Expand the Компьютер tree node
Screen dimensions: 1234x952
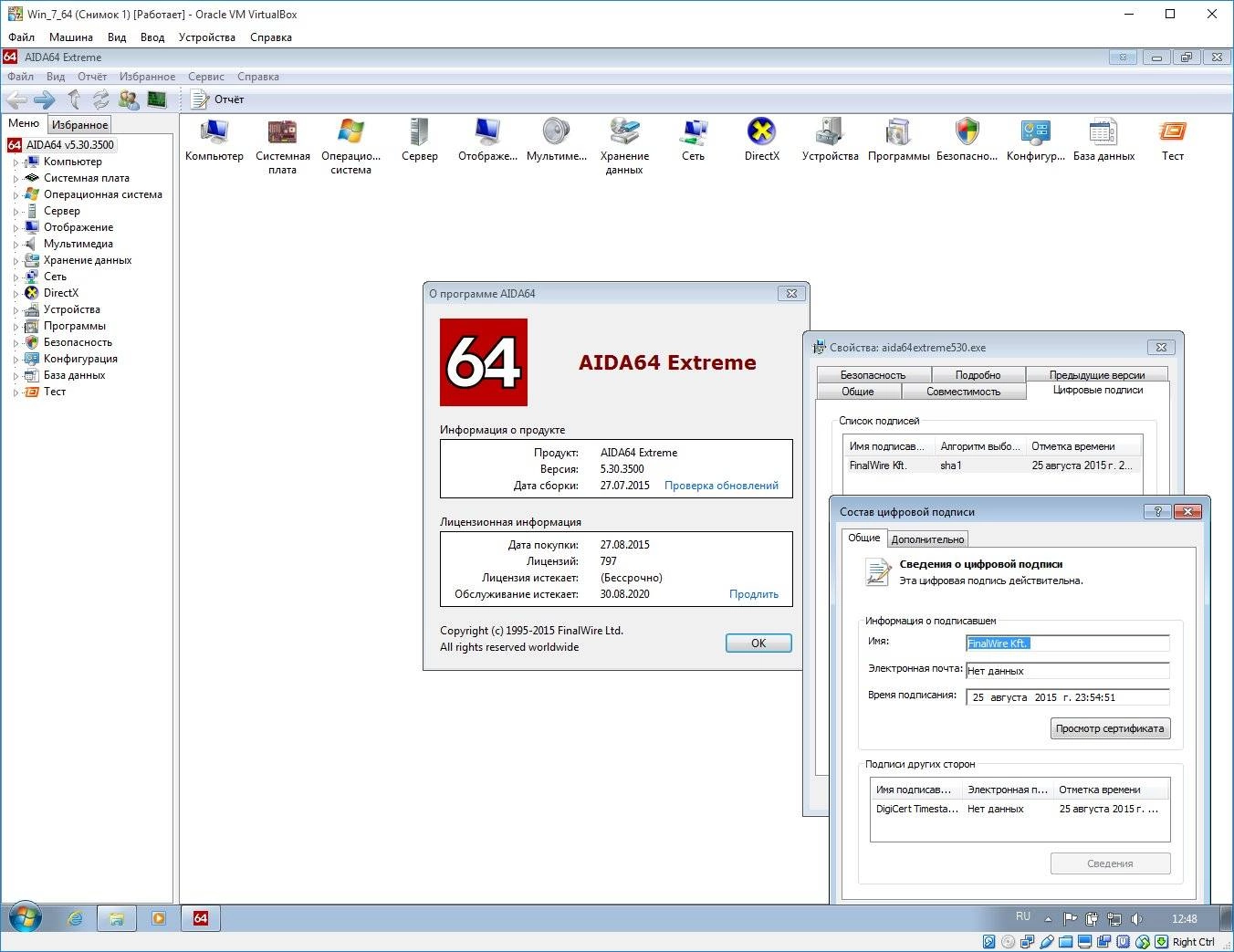click(16, 162)
